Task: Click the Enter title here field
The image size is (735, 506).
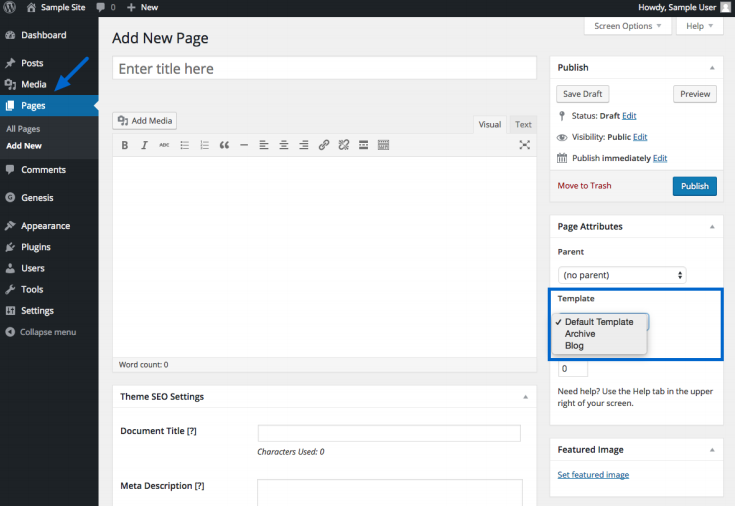Action: click(325, 69)
